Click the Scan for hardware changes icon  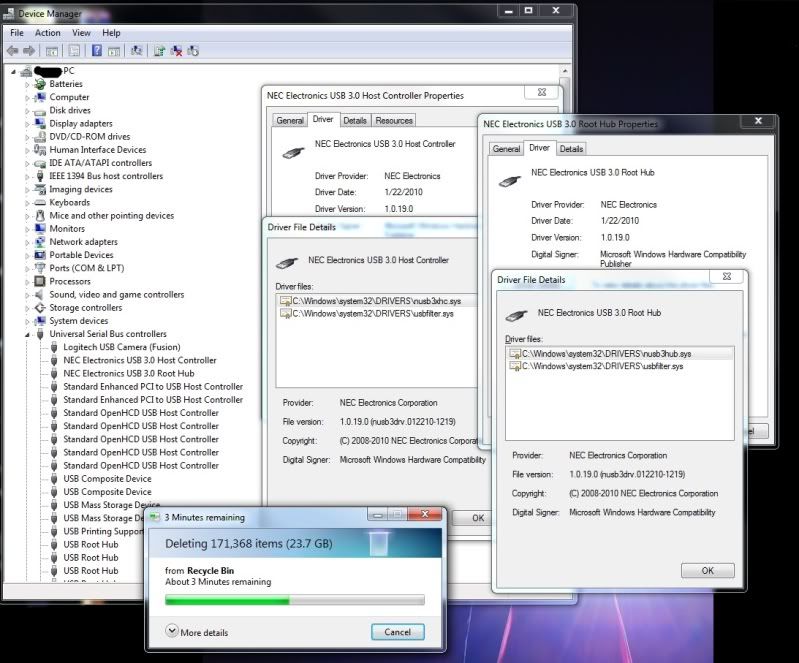[137, 50]
